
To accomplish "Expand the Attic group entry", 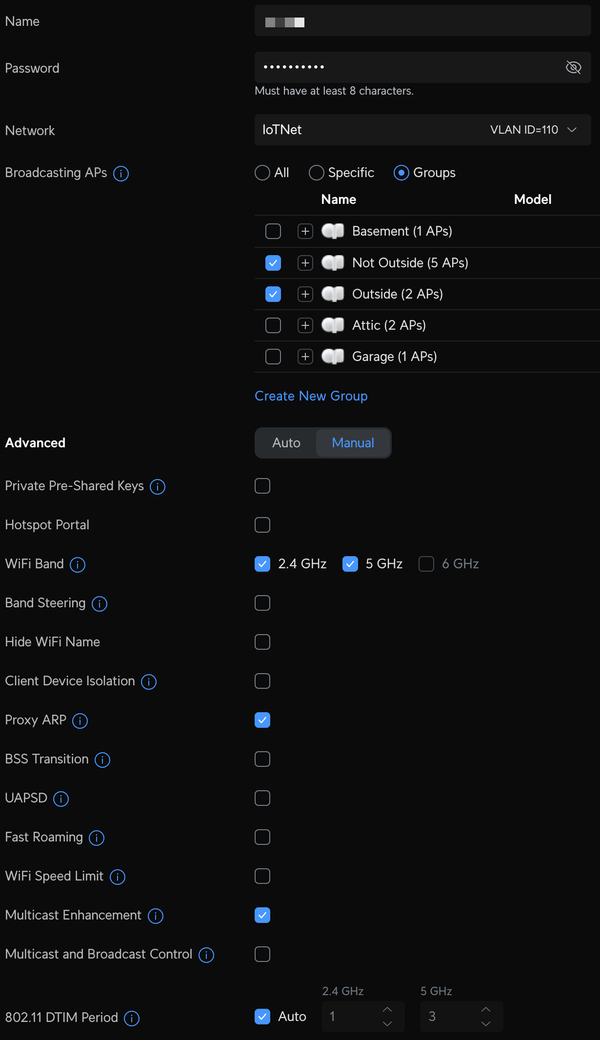I will 305,325.
